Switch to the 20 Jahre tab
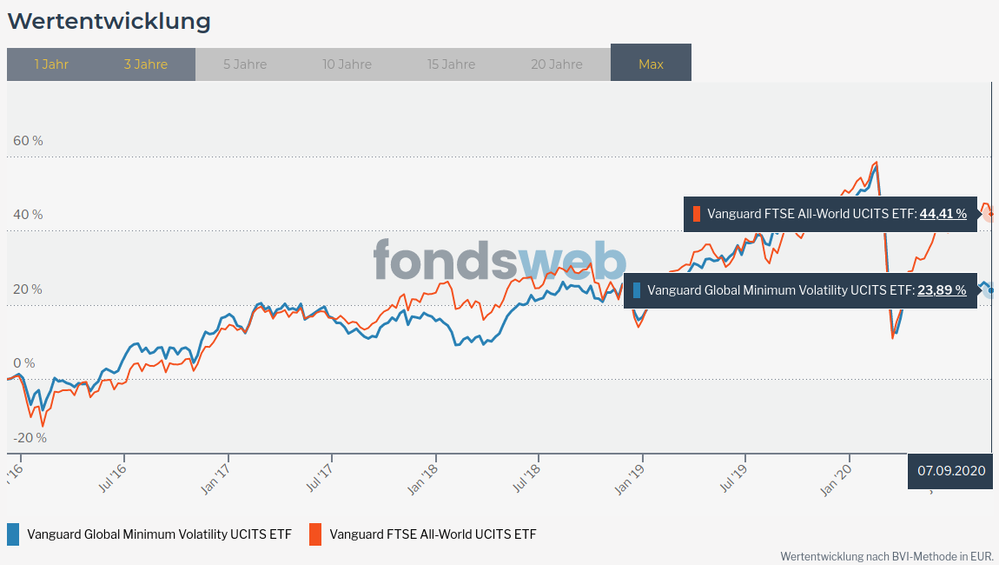999x565 pixels. click(557, 64)
